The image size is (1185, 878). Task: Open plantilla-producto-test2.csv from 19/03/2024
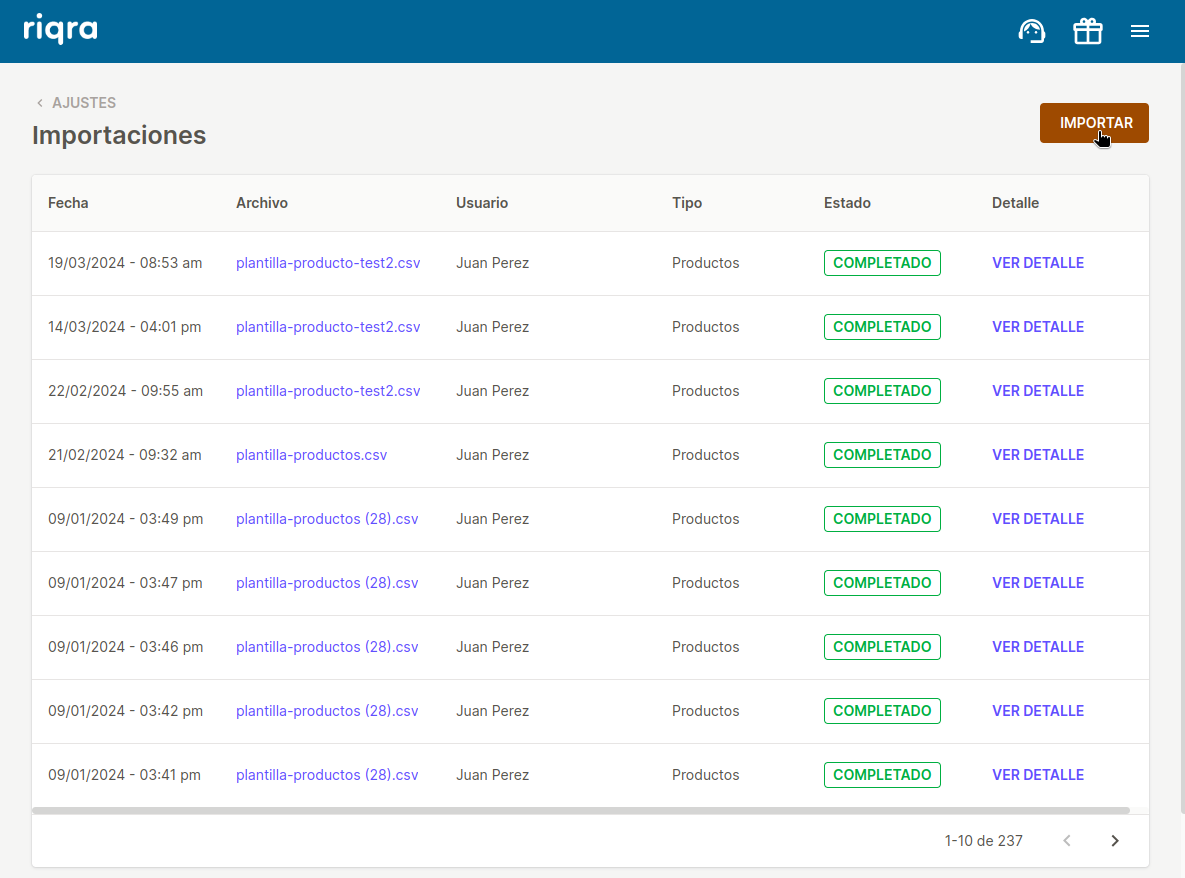tap(328, 263)
